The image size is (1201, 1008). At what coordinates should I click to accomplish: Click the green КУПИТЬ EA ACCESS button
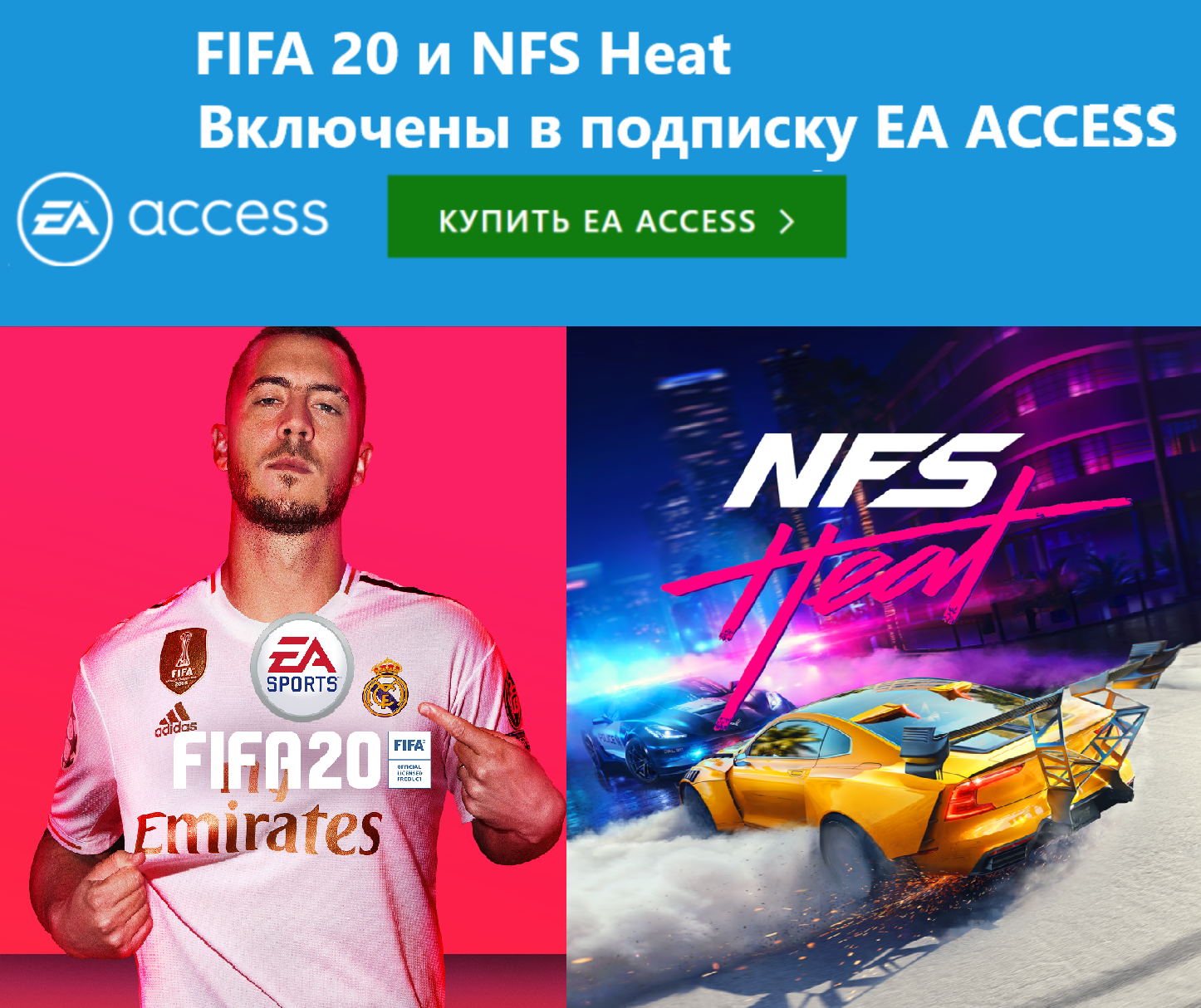click(617, 216)
